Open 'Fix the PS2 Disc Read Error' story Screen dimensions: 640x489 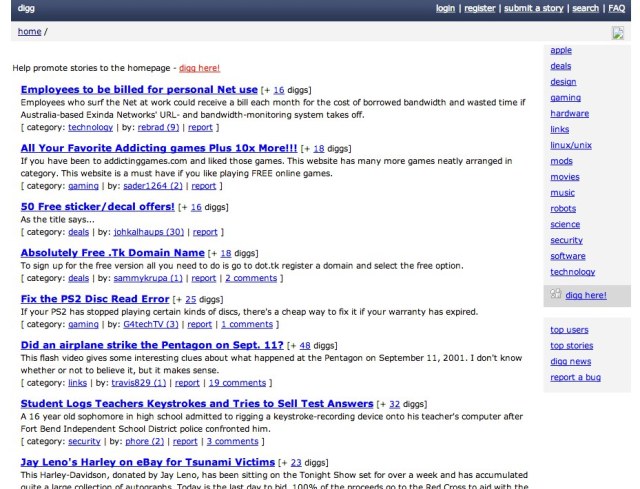(95, 299)
